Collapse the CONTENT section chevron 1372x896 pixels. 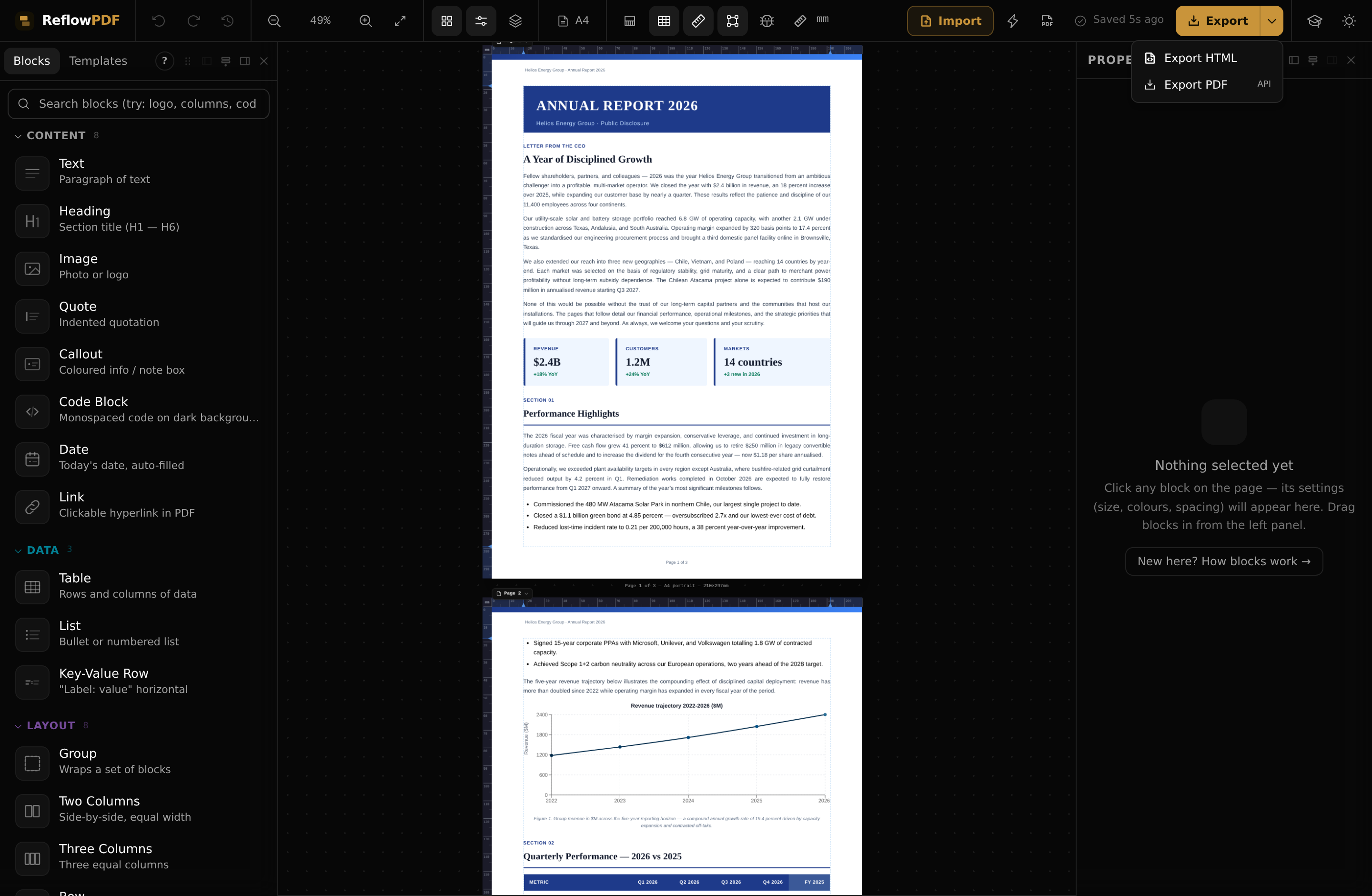18,136
